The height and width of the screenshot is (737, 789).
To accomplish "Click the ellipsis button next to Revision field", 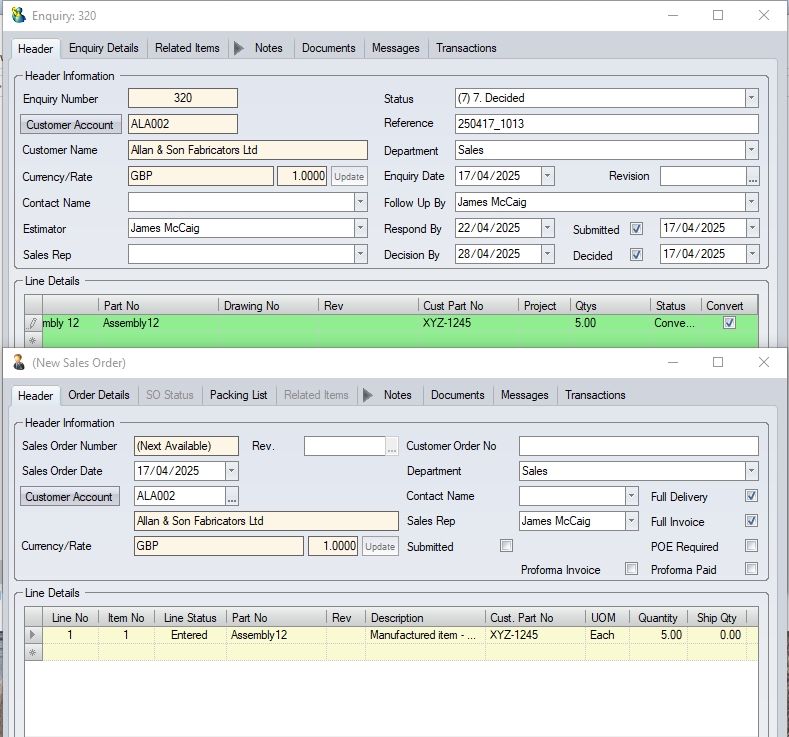I will point(753,176).
